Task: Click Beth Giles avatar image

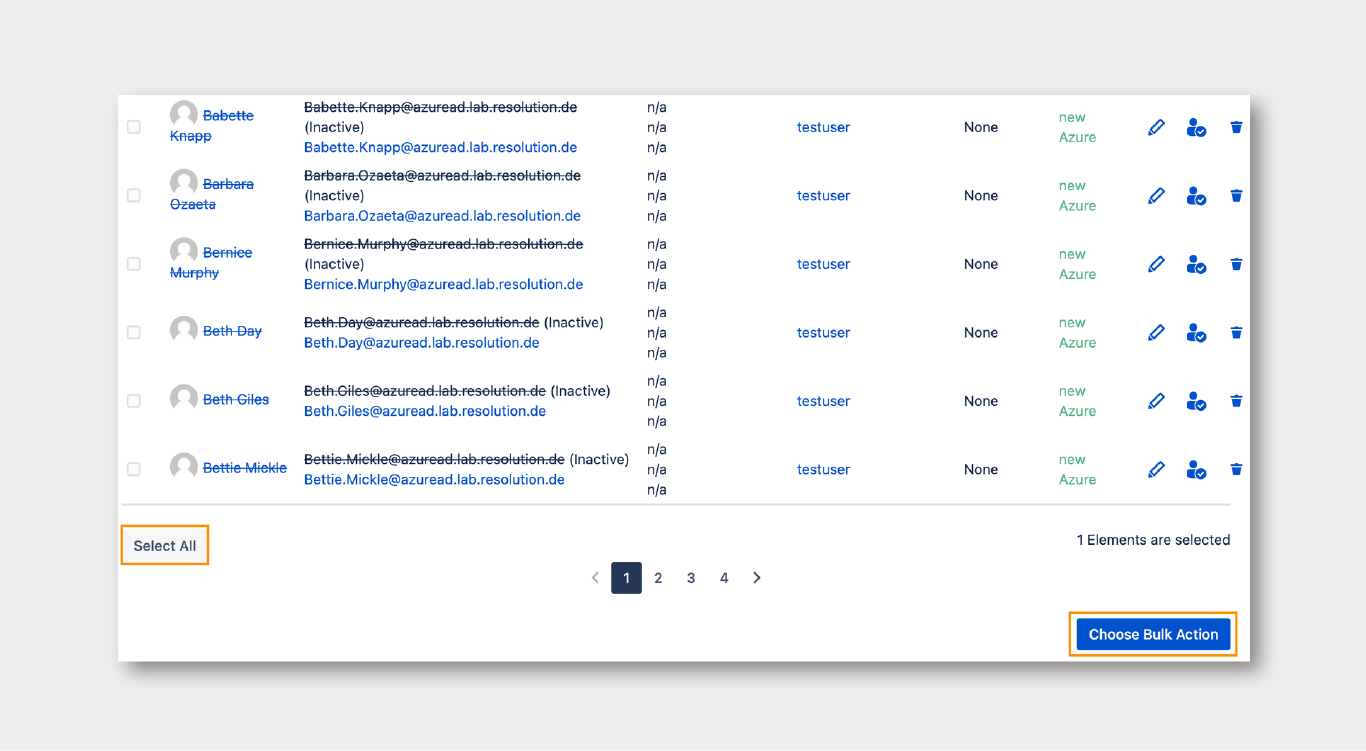Action: (x=184, y=399)
